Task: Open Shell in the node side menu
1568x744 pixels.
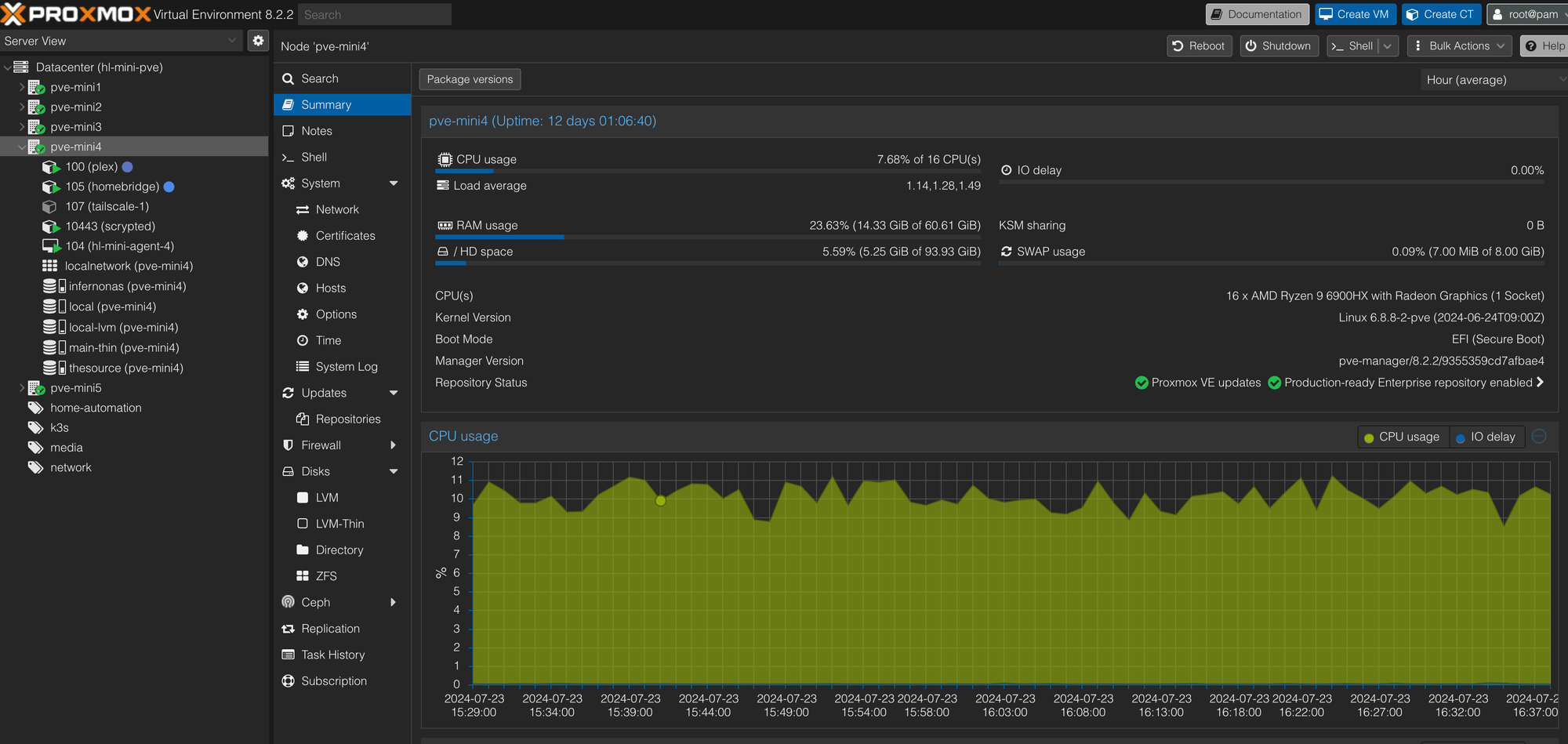Action: [343, 158]
